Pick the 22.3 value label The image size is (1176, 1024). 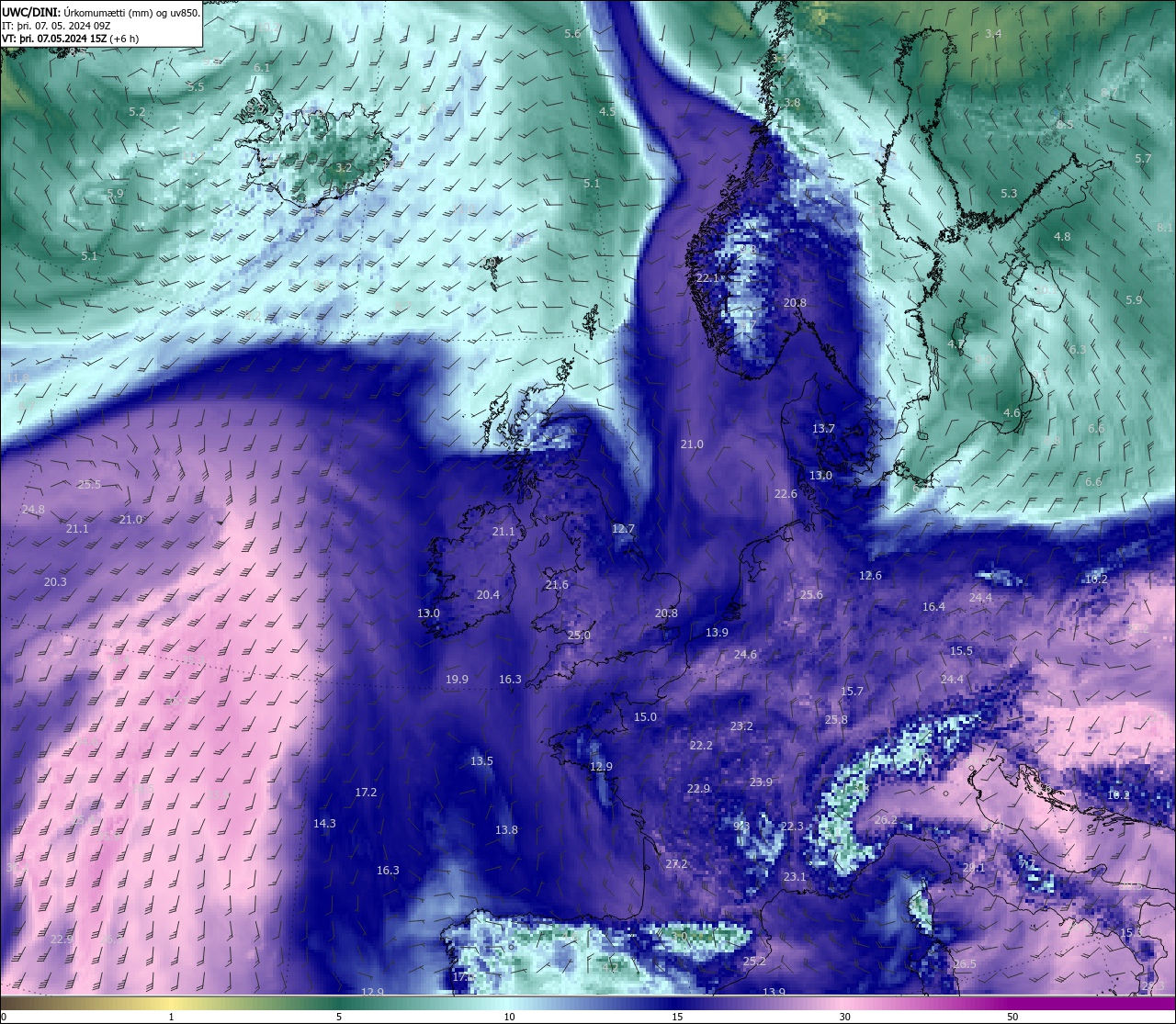click(x=792, y=827)
